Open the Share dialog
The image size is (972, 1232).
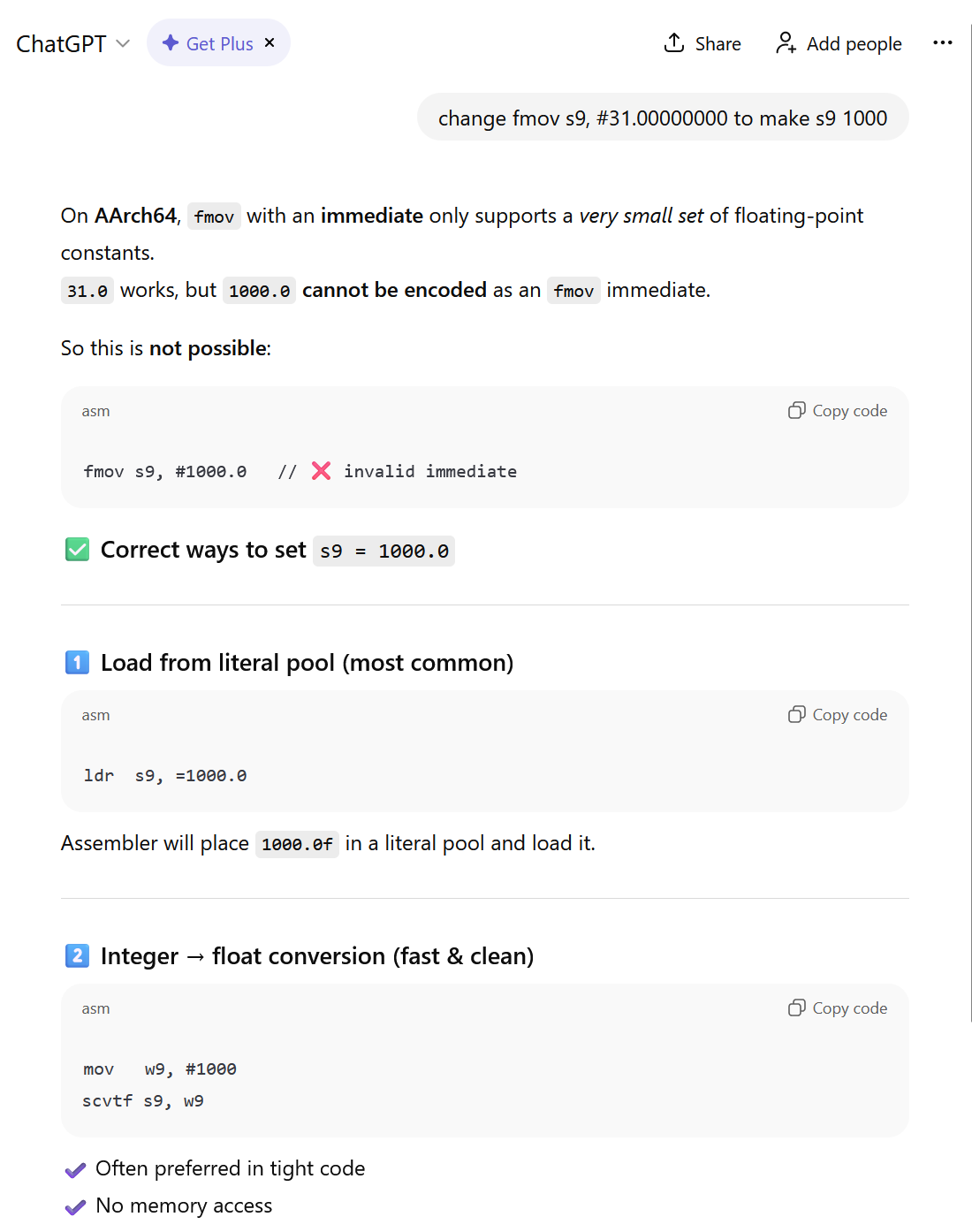point(702,43)
